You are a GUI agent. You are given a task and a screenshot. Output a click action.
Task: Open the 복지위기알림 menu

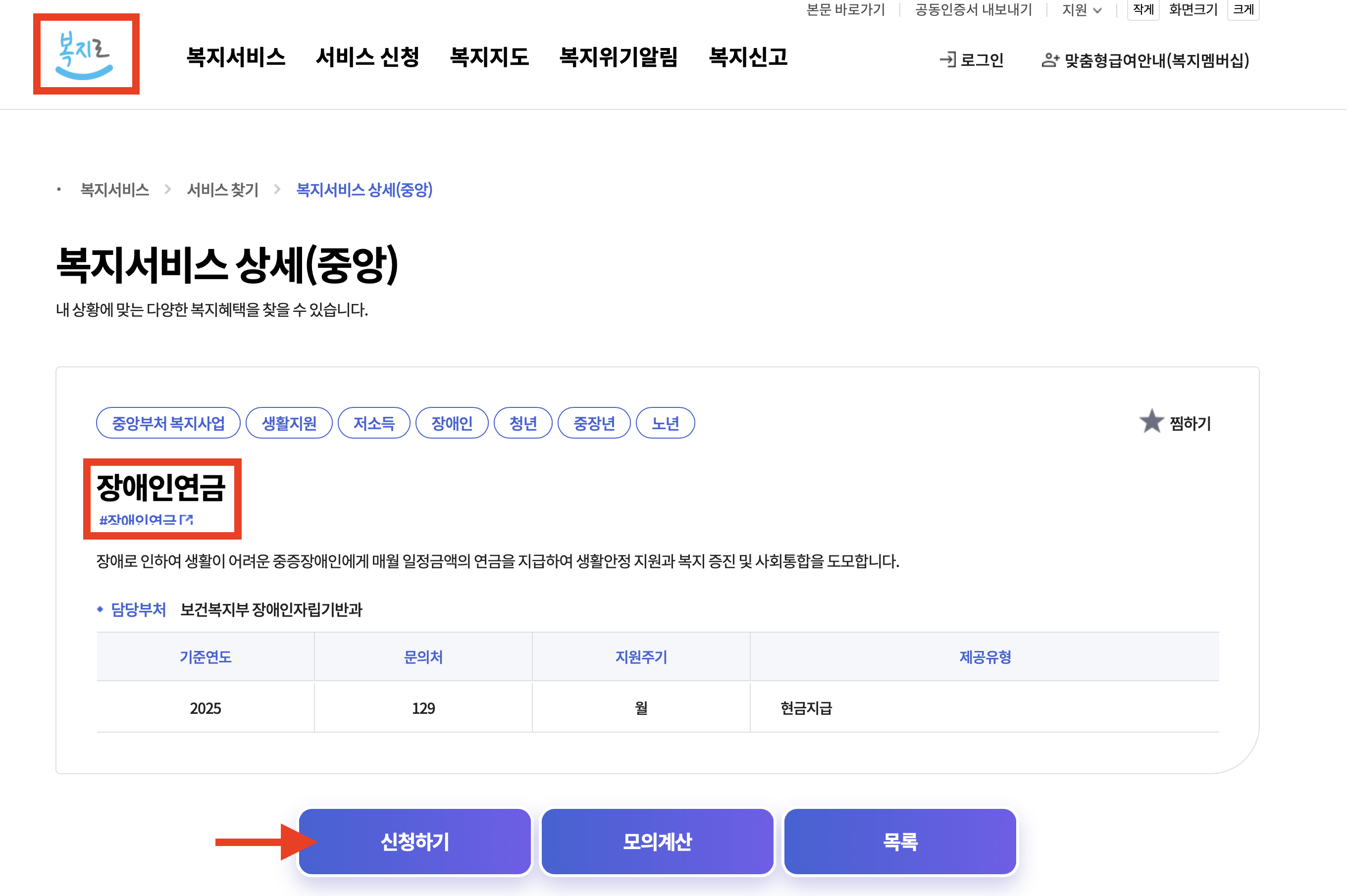[x=619, y=56]
